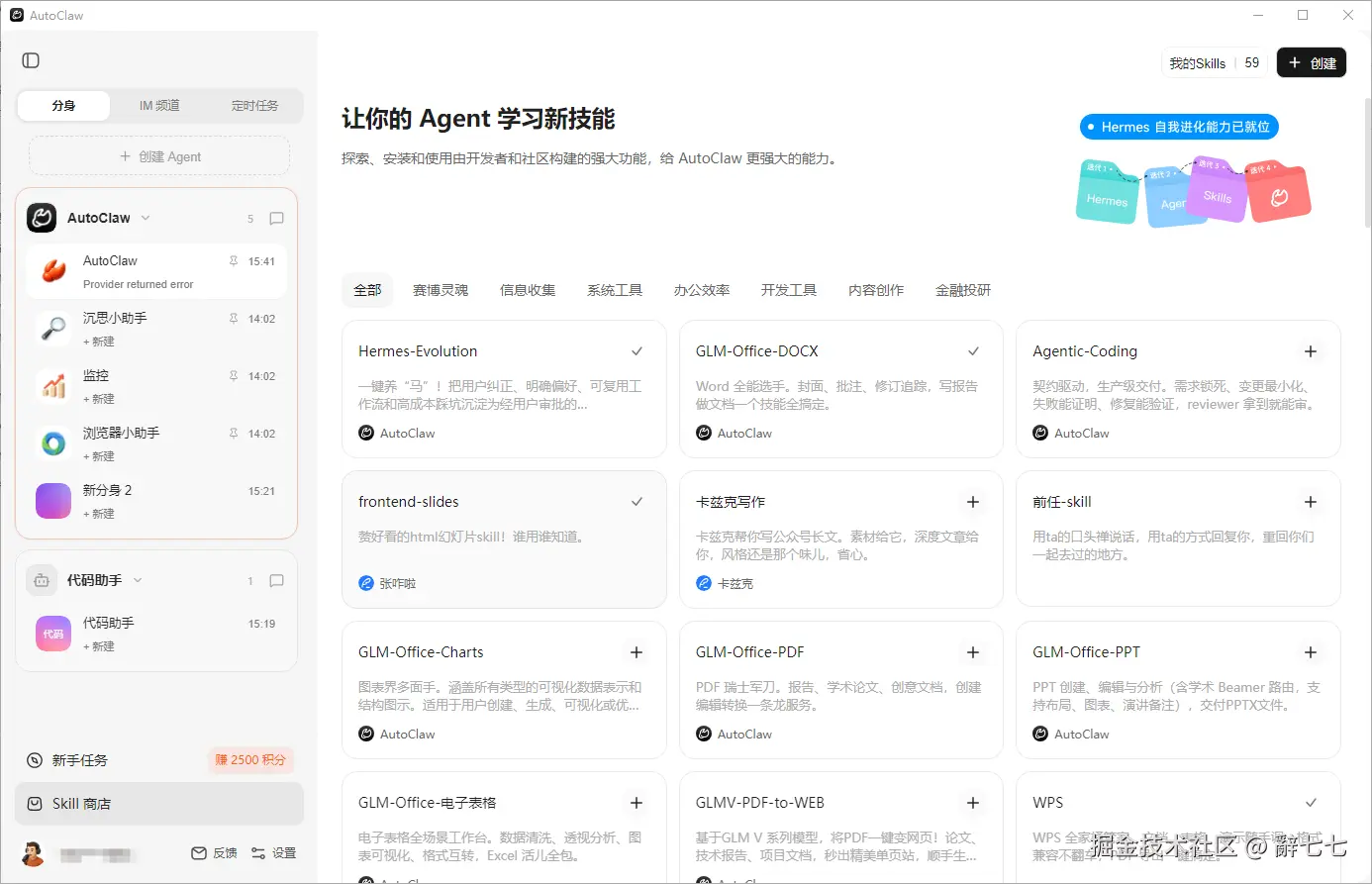
Task: Collapse the sidebar with the panel icon
Action: coord(31,60)
